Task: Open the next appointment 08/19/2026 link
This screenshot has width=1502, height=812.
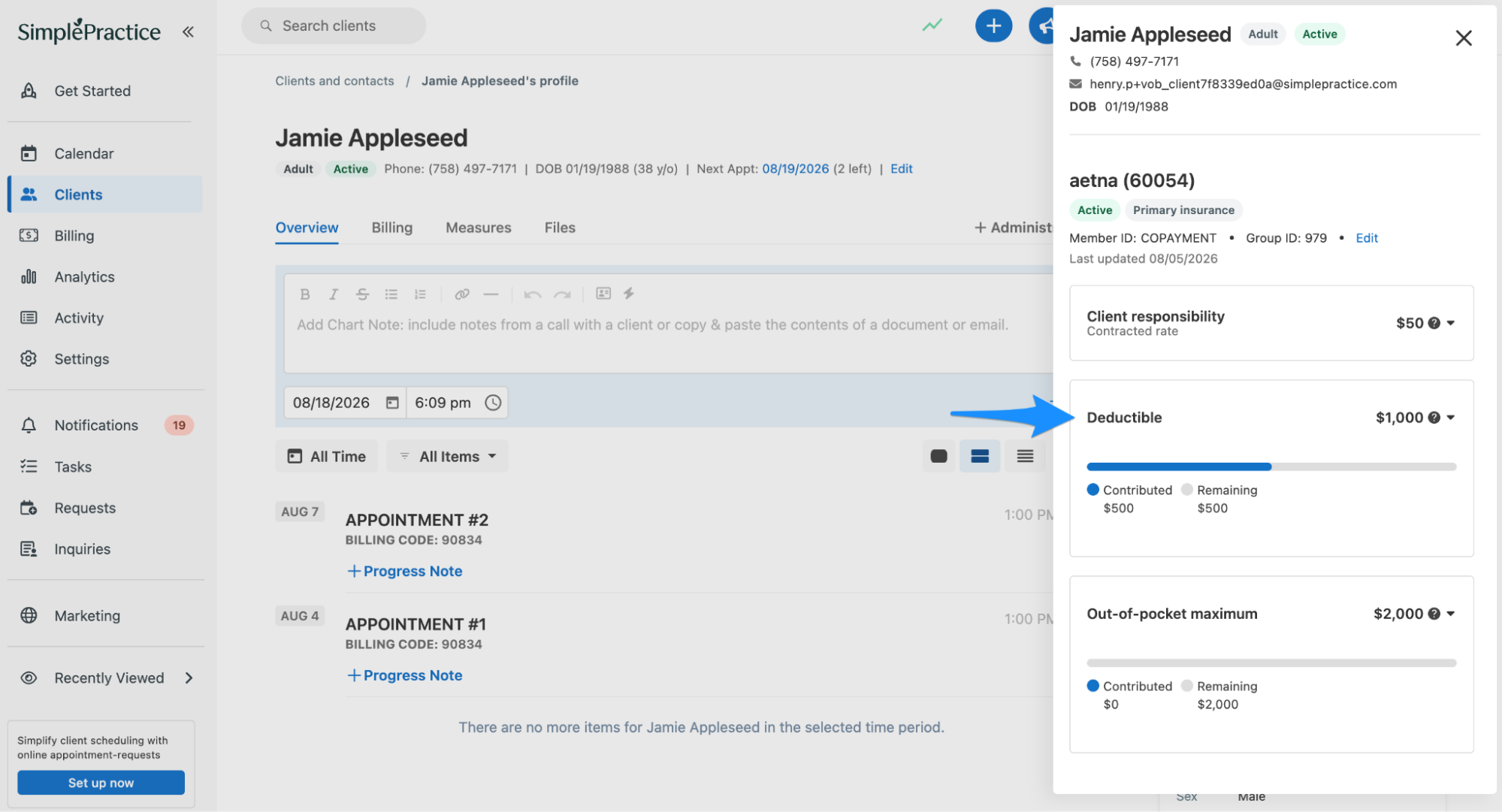Action: click(796, 169)
